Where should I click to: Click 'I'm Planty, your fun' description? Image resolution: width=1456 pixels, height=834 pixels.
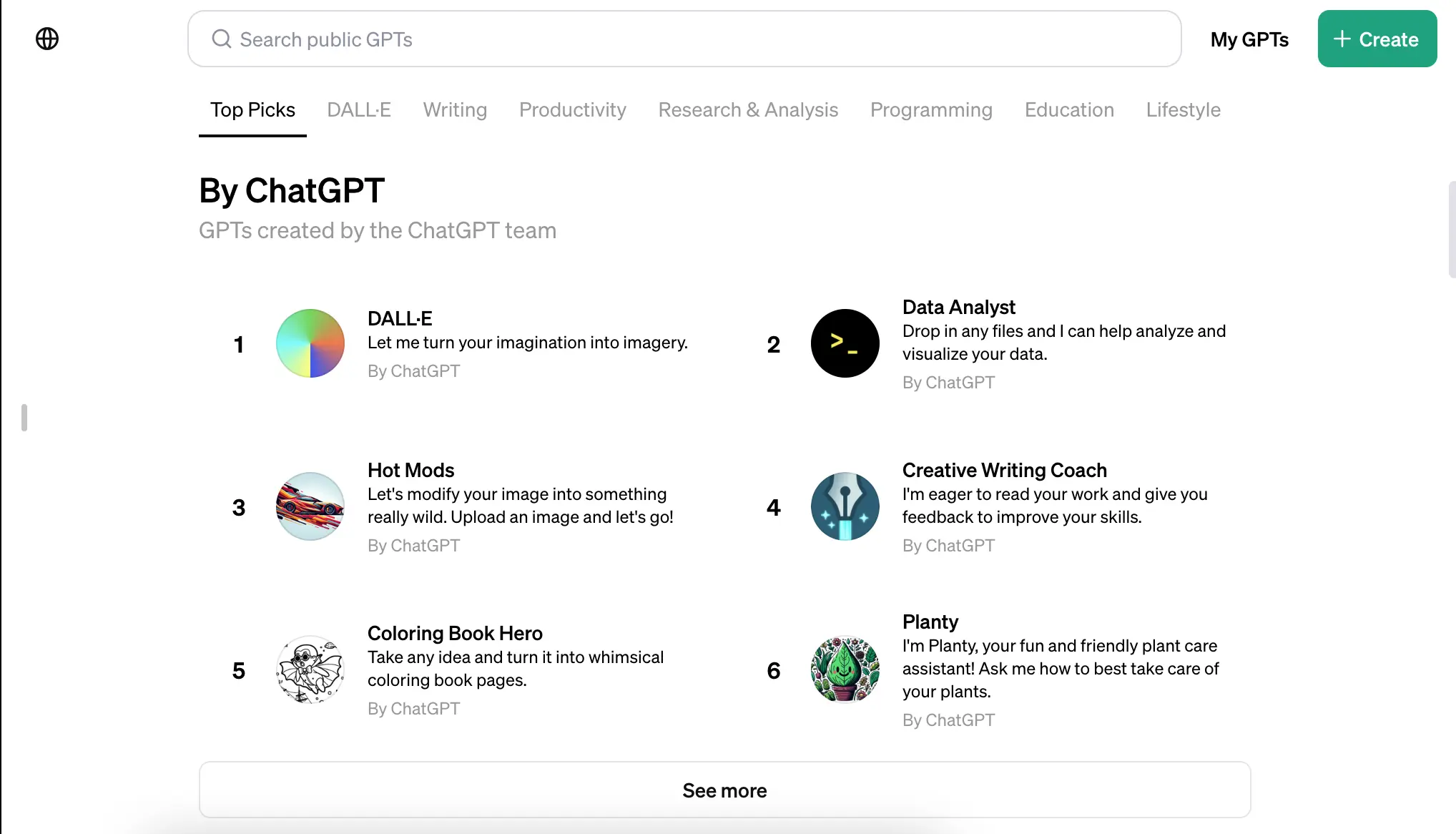tap(1061, 669)
